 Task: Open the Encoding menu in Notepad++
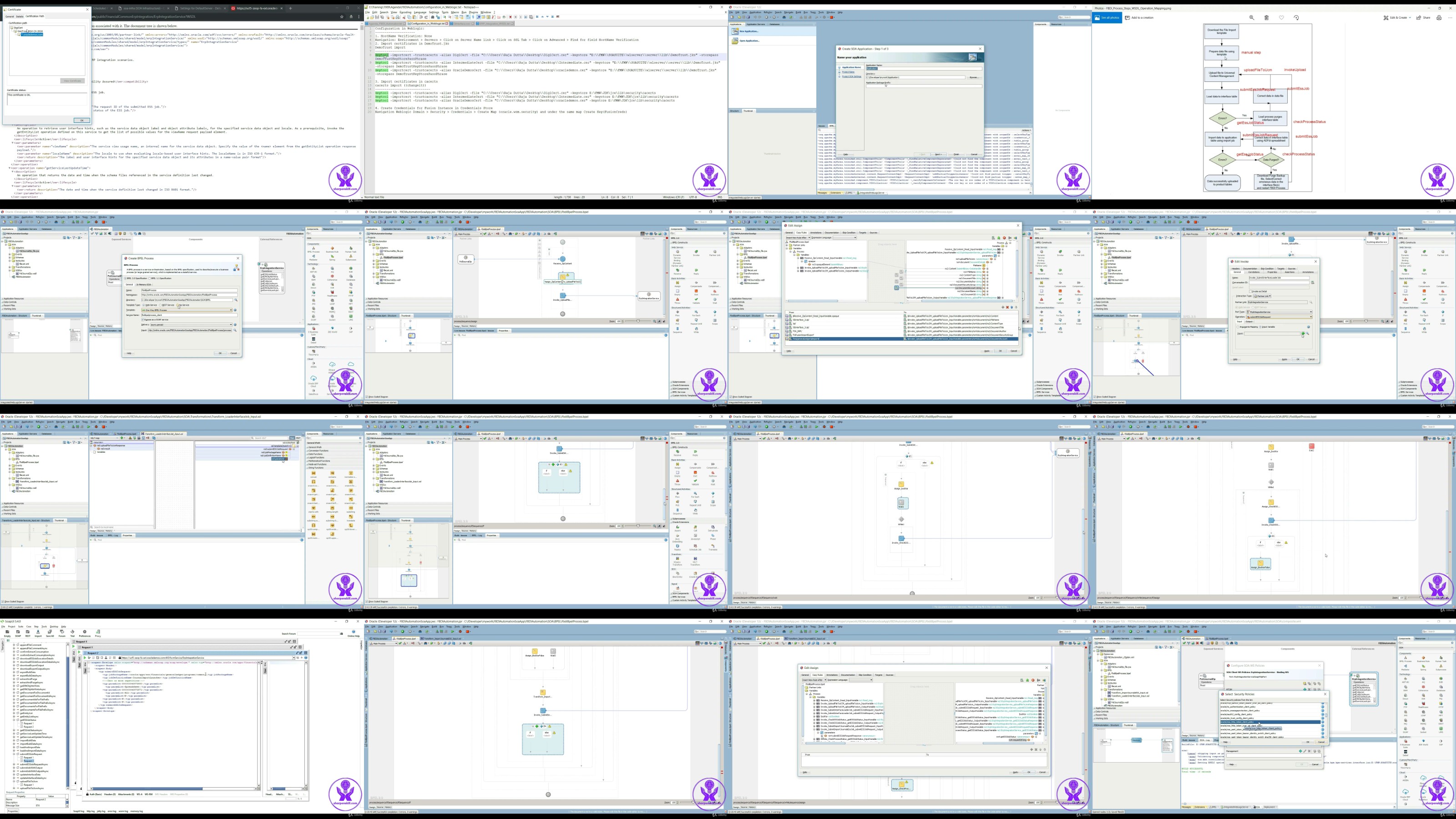(405, 12)
